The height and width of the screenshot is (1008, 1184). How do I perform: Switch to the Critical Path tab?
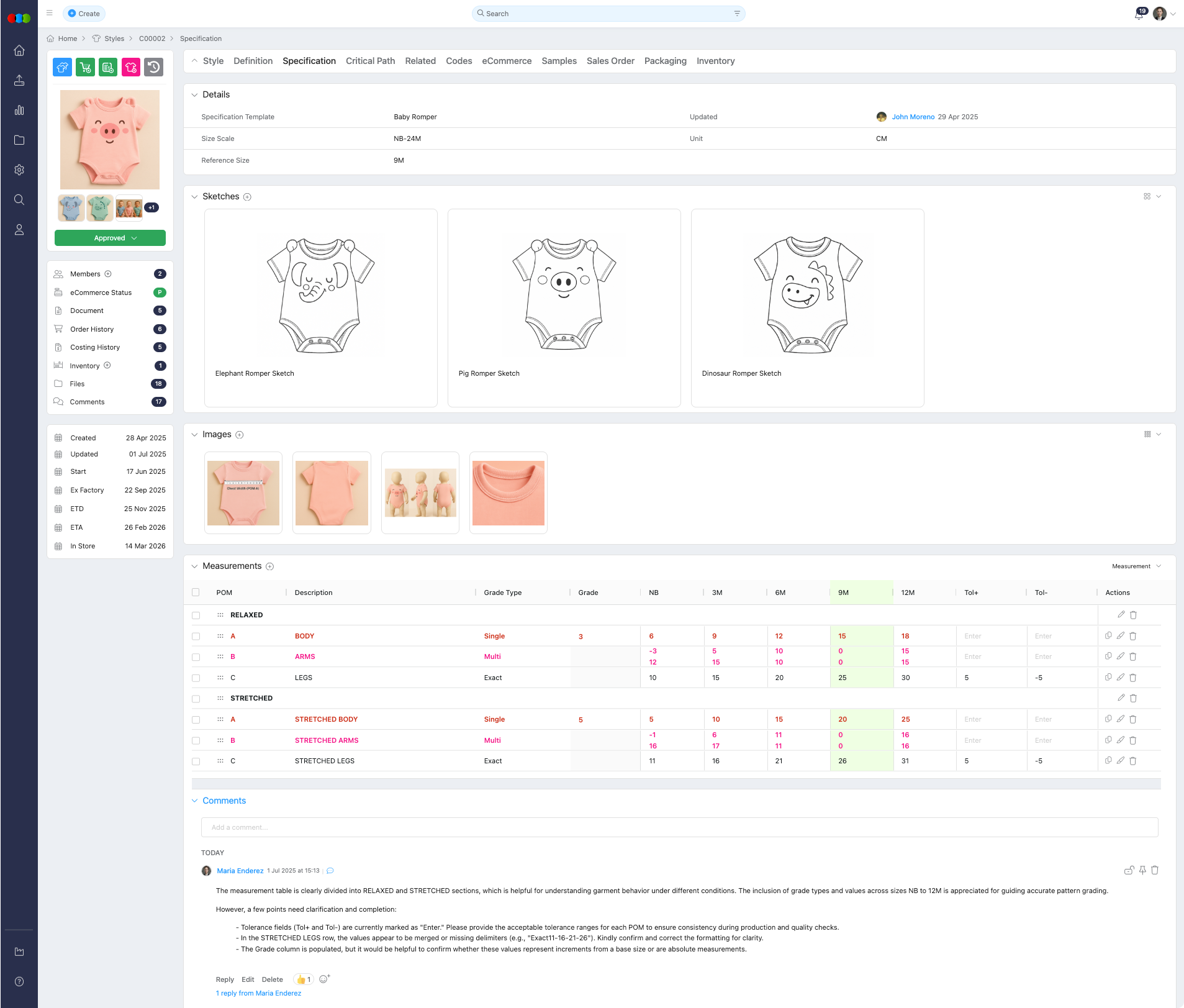pos(370,61)
